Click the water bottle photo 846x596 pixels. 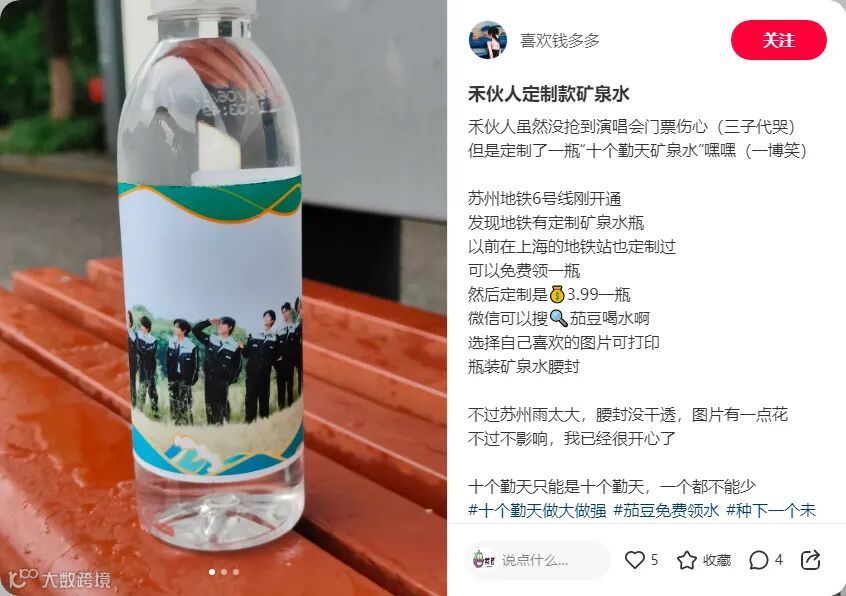(223, 298)
